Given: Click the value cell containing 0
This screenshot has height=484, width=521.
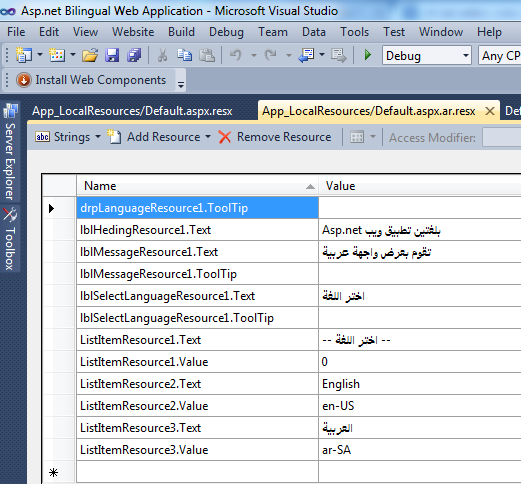Looking at the screenshot, I should [x=420, y=362].
